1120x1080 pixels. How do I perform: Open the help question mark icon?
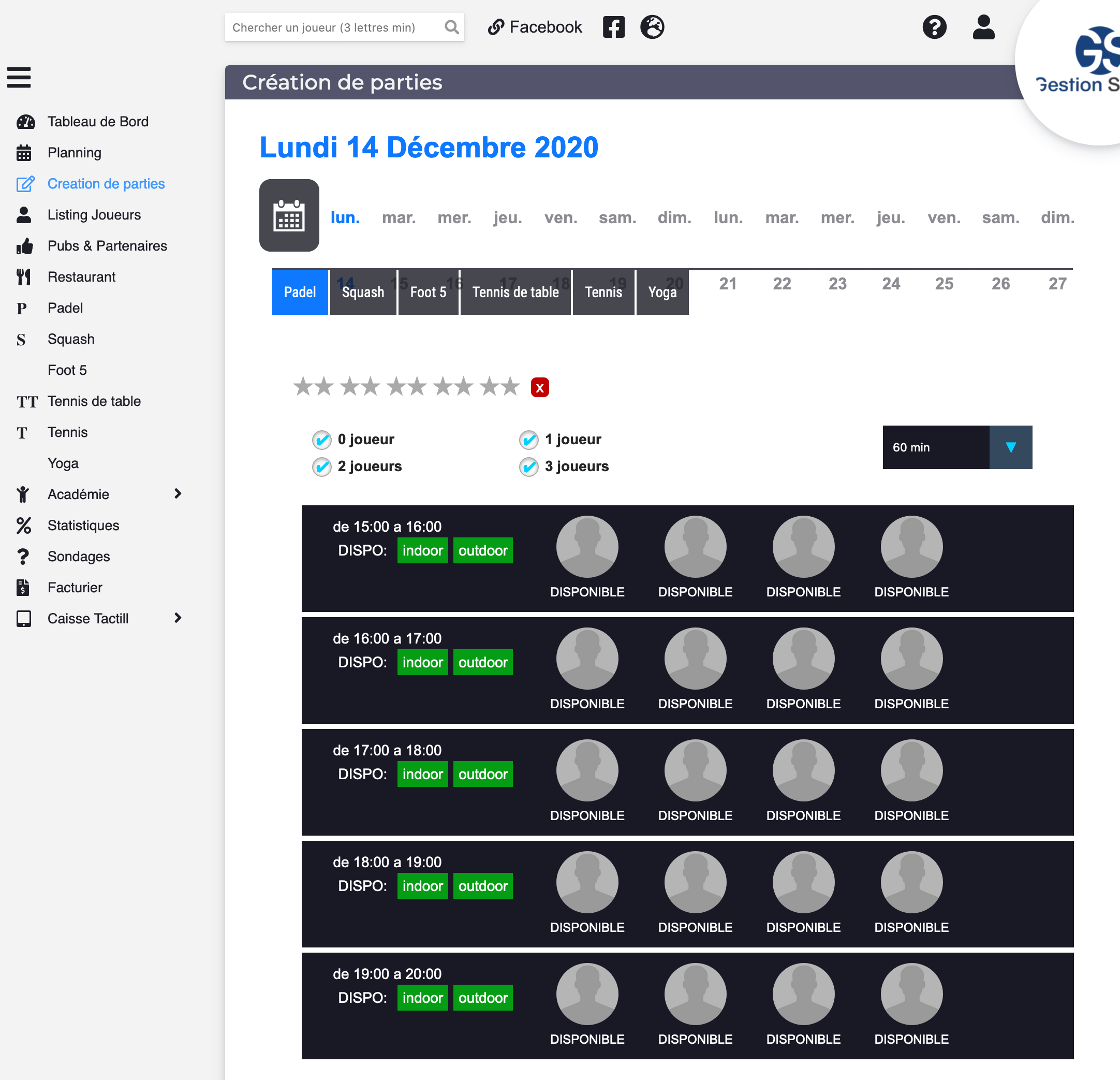(x=934, y=27)
